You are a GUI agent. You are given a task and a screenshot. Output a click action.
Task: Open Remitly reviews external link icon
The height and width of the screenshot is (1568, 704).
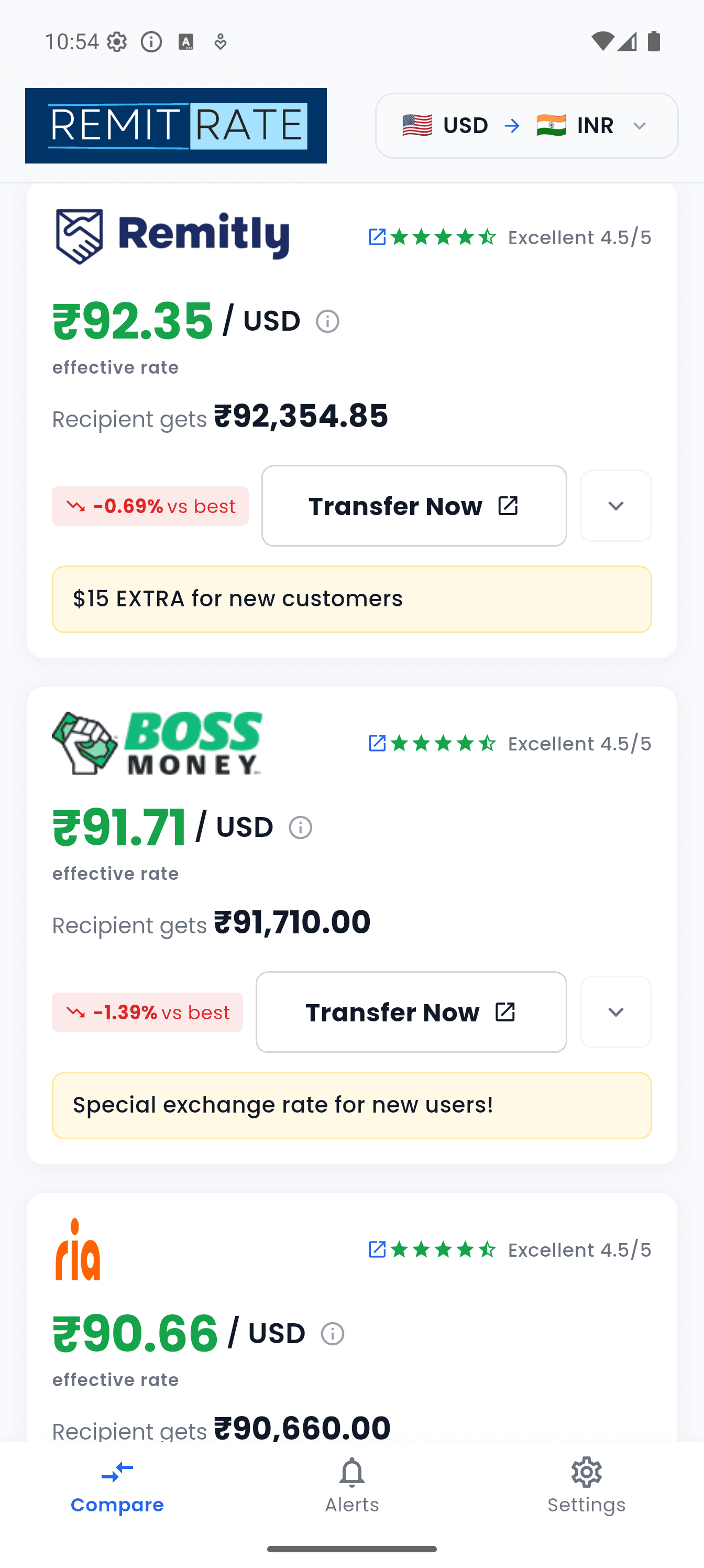tap(377, 237)
